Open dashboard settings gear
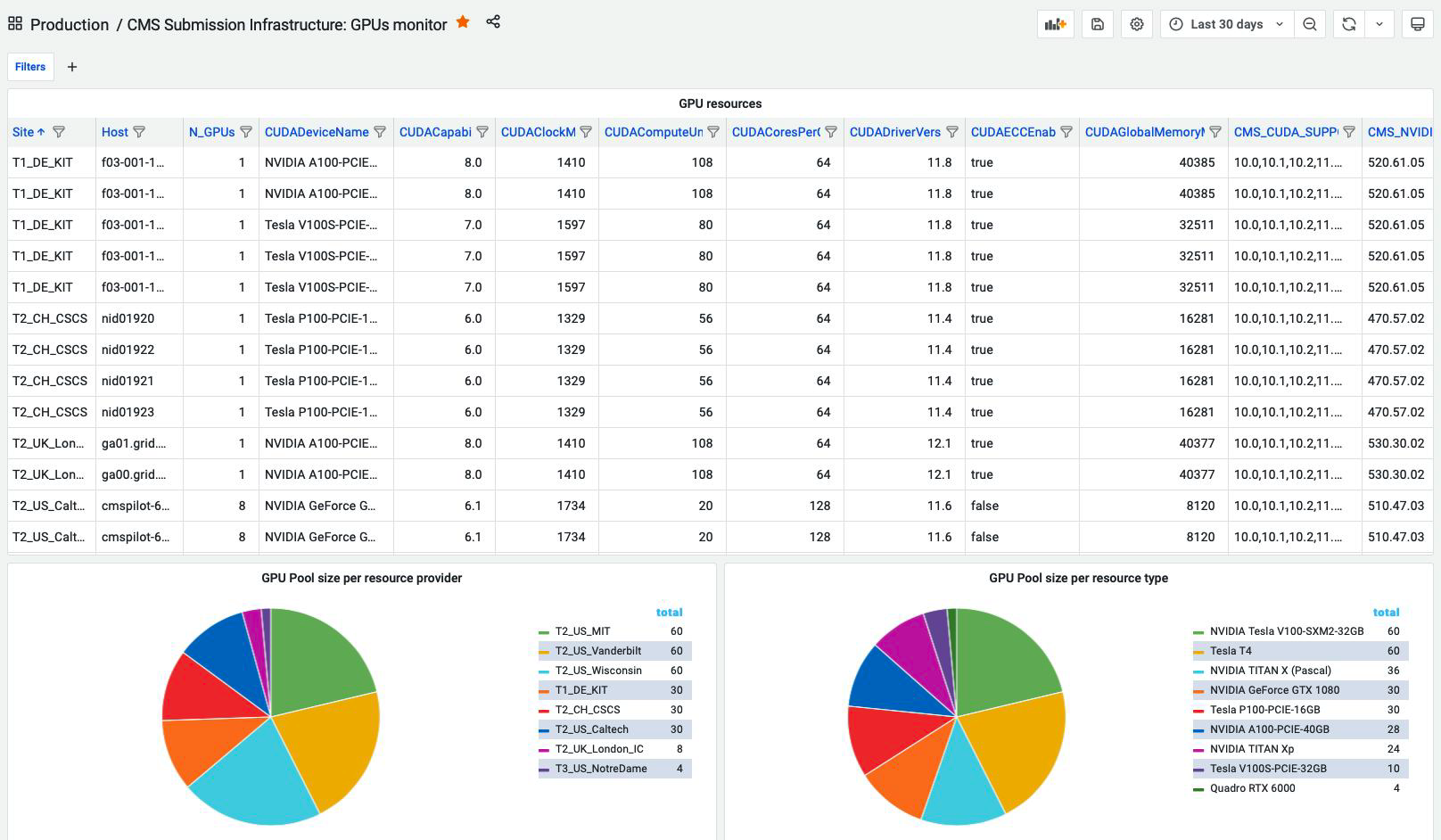Viewport: 1441px width, 840px height. 1137,24
